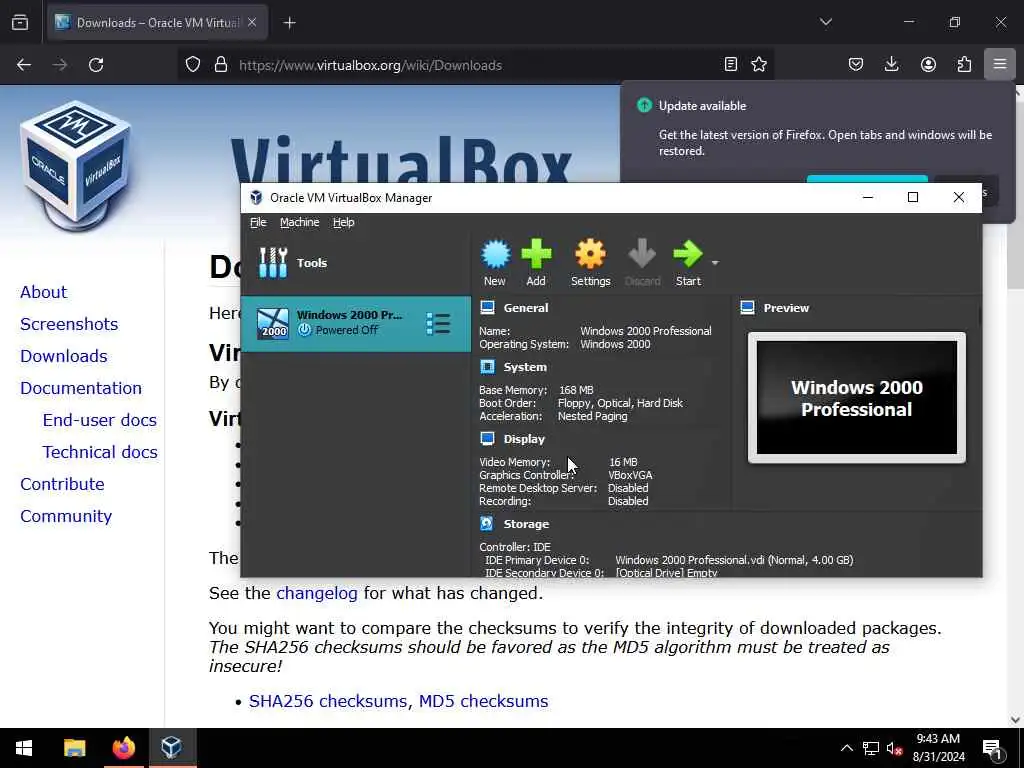
Task: Open the Technical docs link
Action: (x=99, y=452)
